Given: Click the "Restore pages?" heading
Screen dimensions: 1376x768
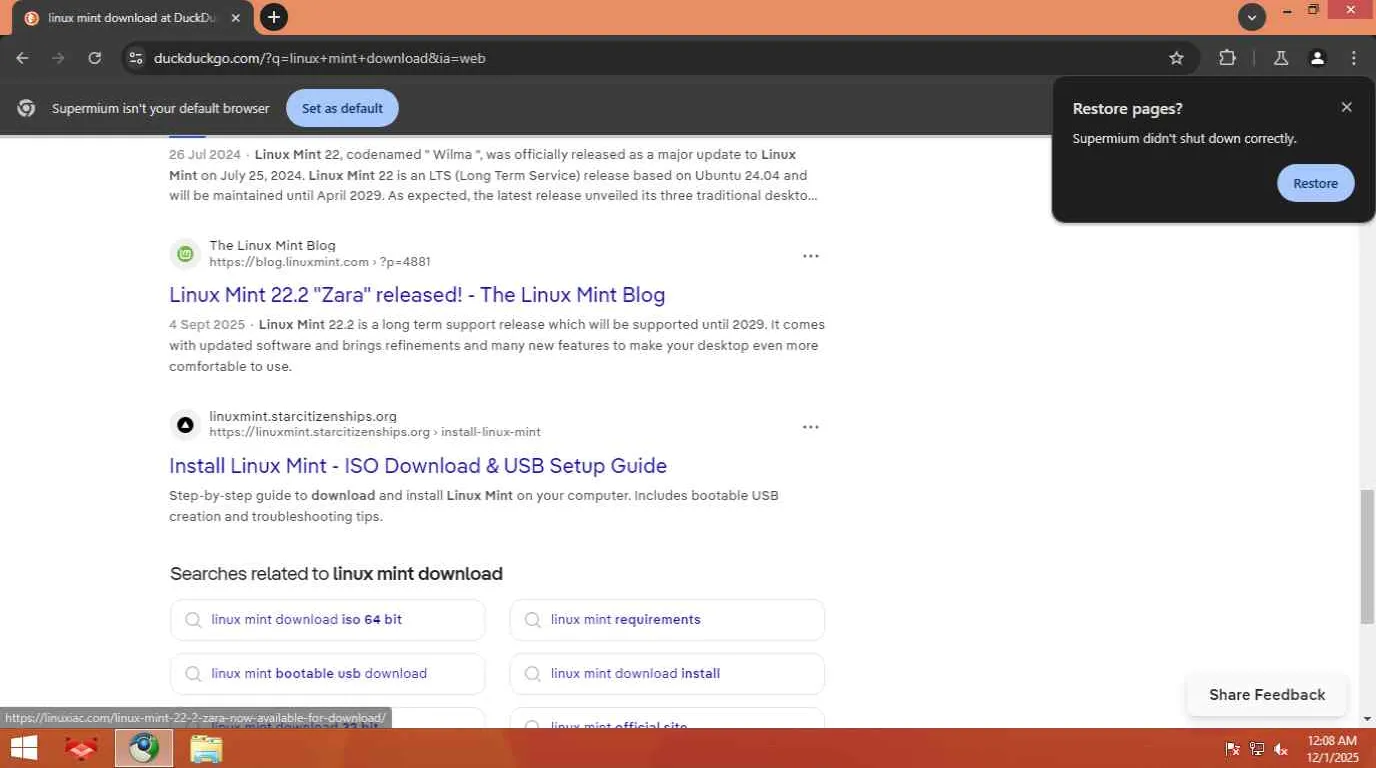Looking at the screenshot, I should pos(1127,109).
